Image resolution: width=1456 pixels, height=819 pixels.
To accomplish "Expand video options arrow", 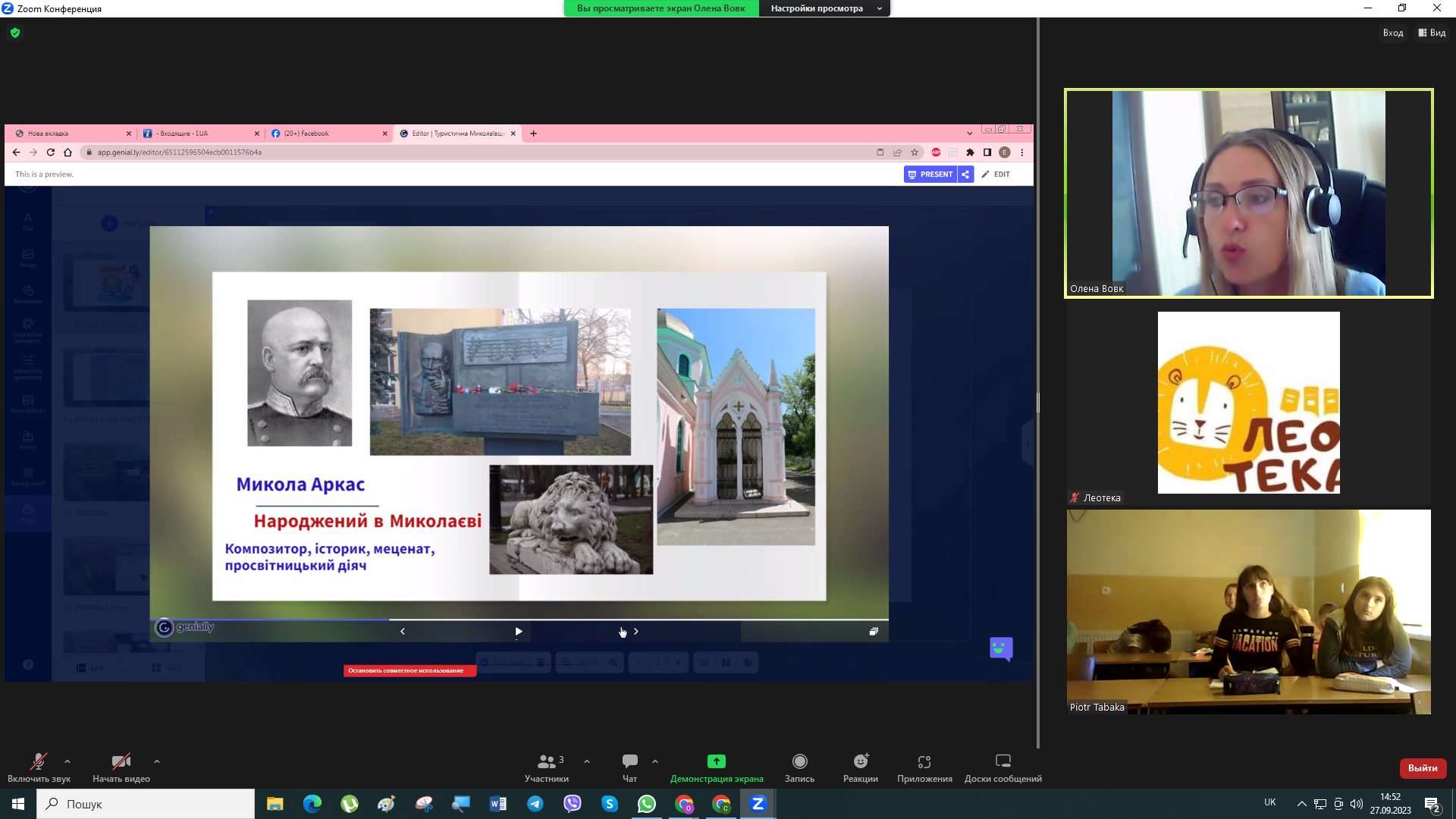I will pyautogui.click(x=157, y=761).
